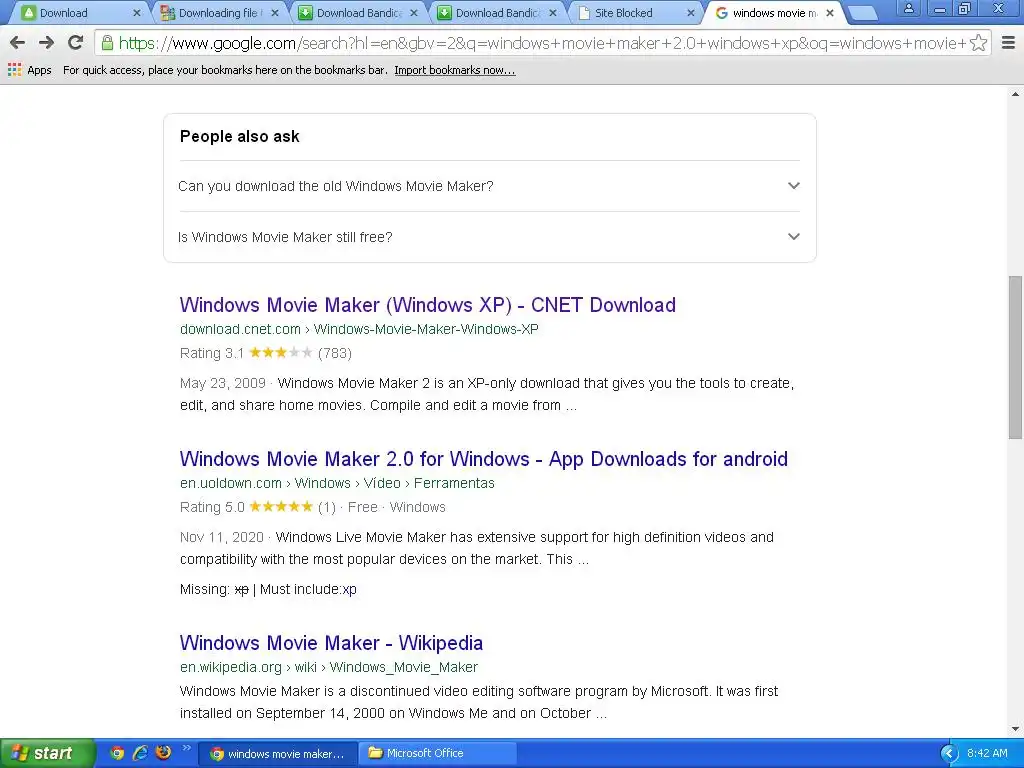The image size is (1024, 768).
Task: Click the vertical scrollbar thumb
Action: pyautogui.click(x=1015, y=357)
